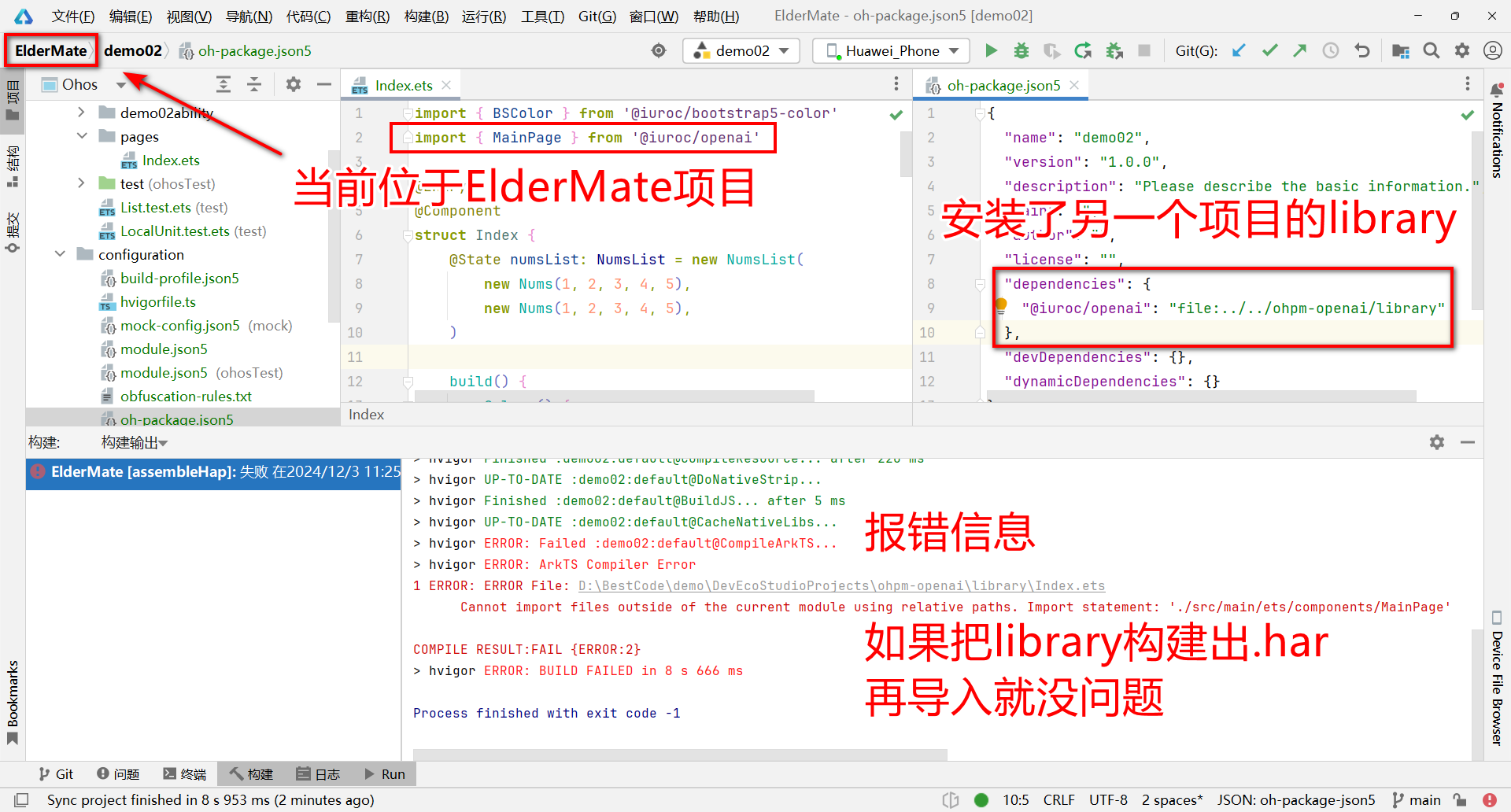Click the red error indicator in status bar
Viewport: 1511px width, 812px height.
[1490, 800]
